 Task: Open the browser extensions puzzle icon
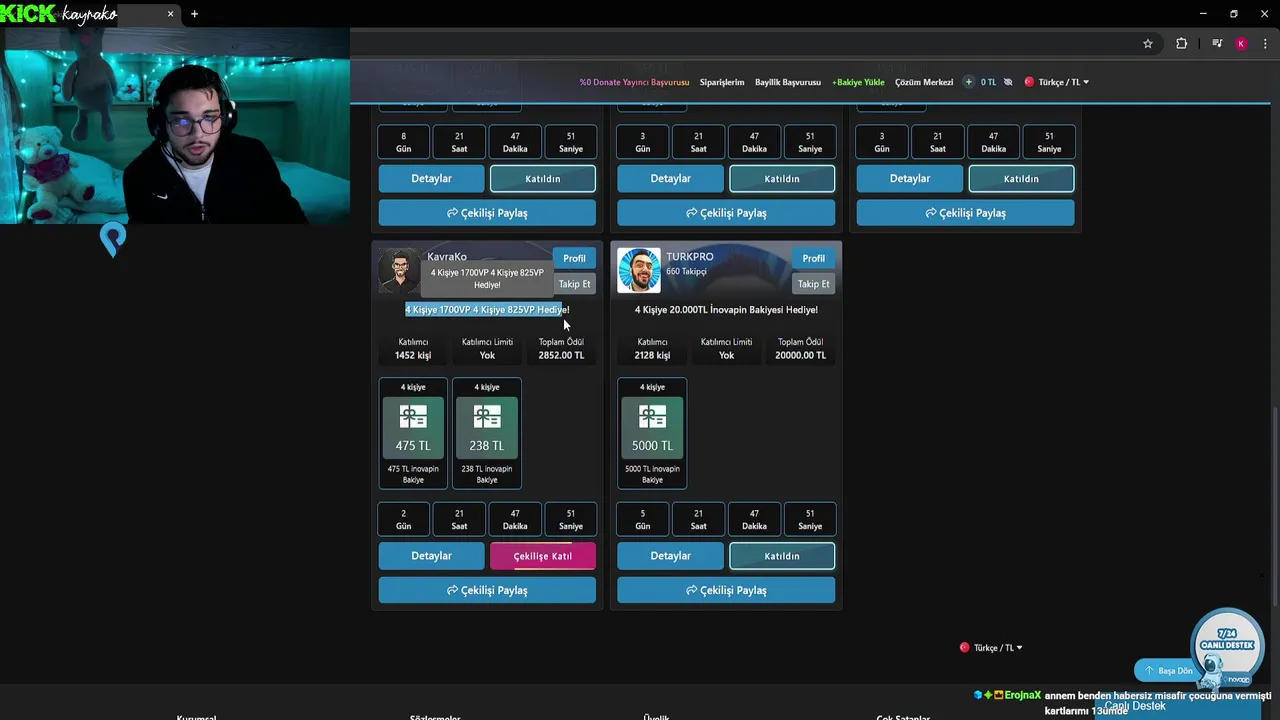(1182, 44)
